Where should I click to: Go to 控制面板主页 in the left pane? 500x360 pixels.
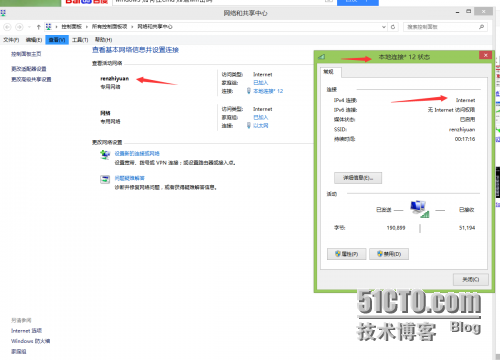tap(26, 54)
